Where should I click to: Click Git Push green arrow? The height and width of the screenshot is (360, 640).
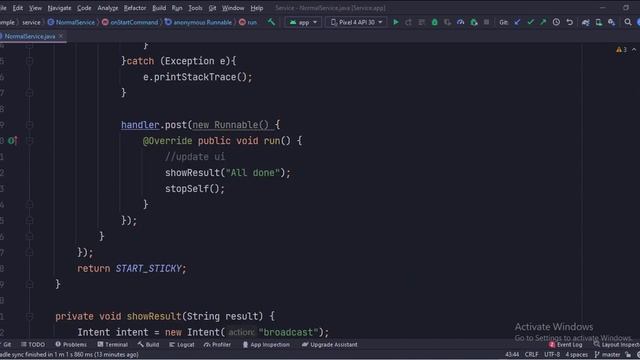tap(543, 22)
